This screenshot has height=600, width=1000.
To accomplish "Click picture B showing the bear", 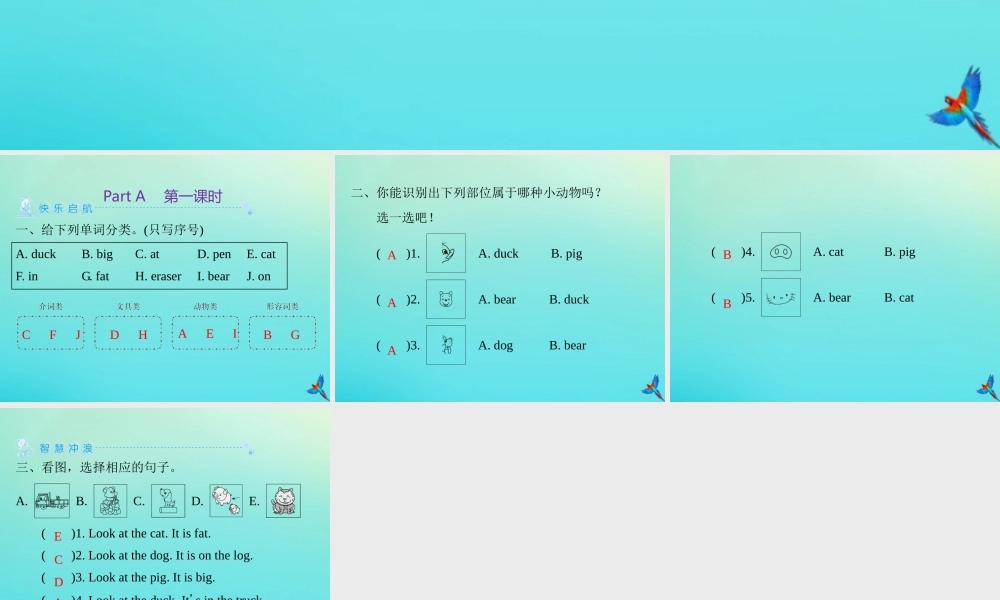I will click(110, 501).
